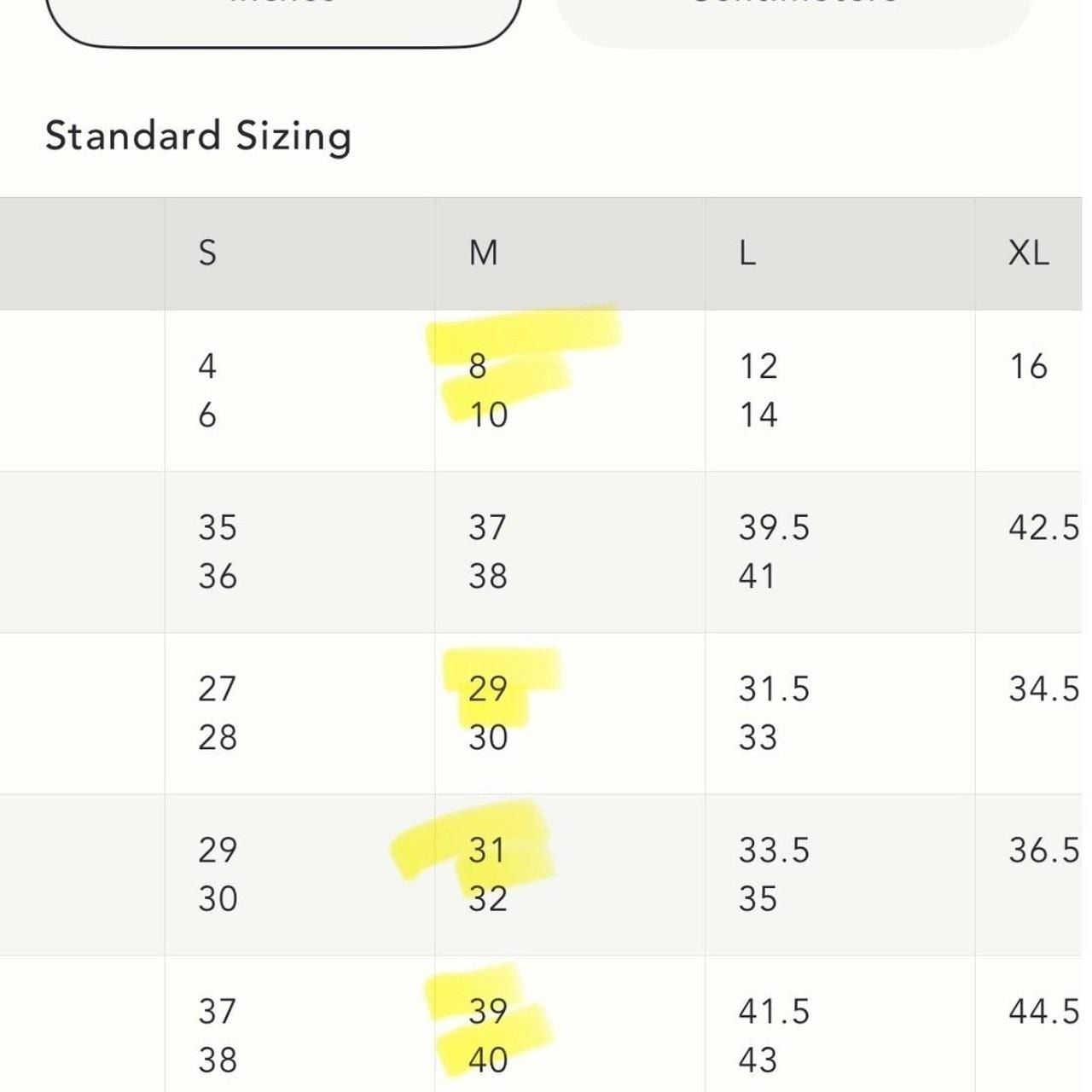Image resolution: width=1092 pixels, height=1092 pixels.
Task: Click highlighted size 8 in M column
Action: tap(478, 366)
